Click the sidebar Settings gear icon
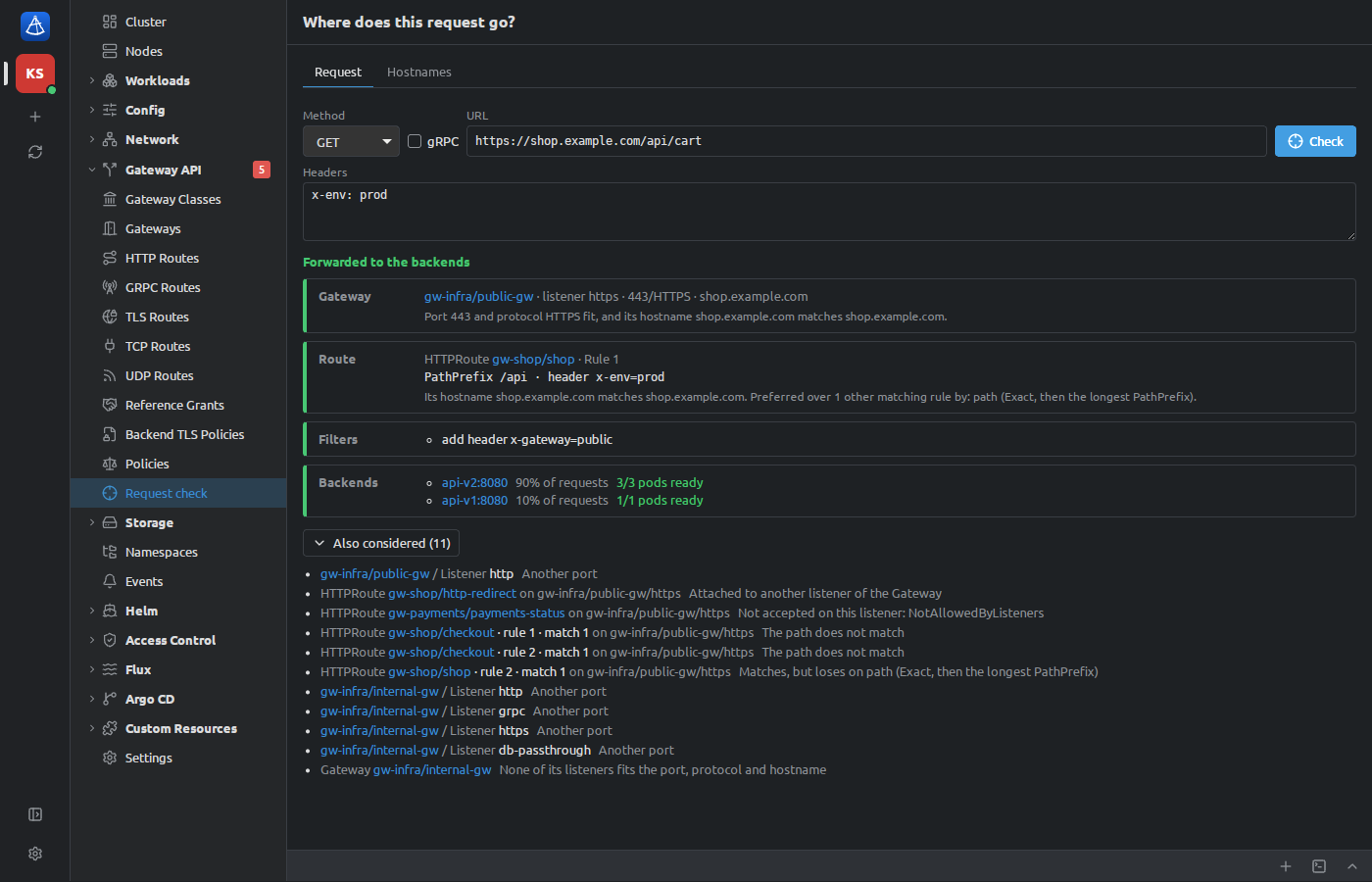 tap(110, 758)
